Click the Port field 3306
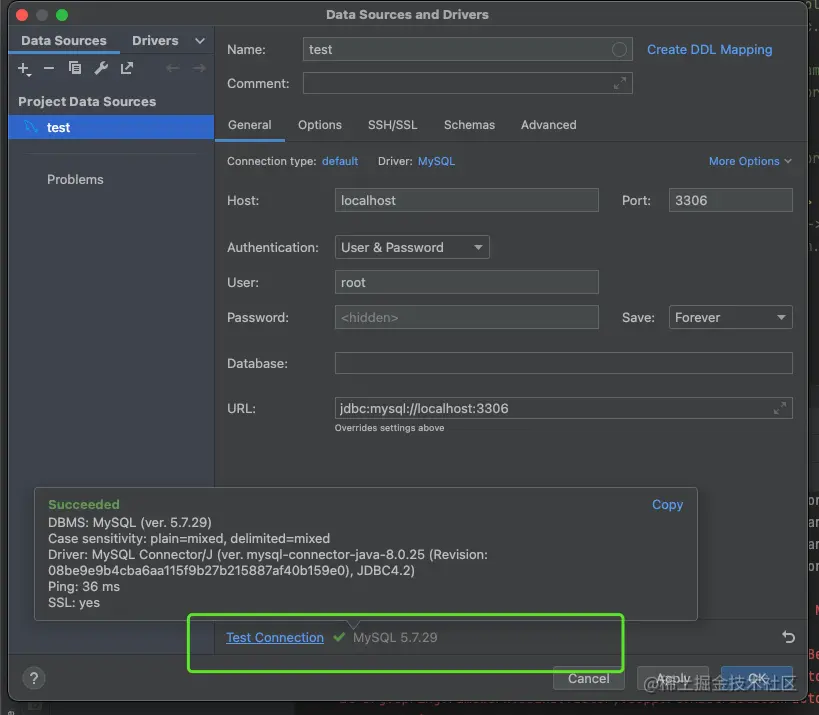Screen dimensions: 819x715 [x=730, y=200]
